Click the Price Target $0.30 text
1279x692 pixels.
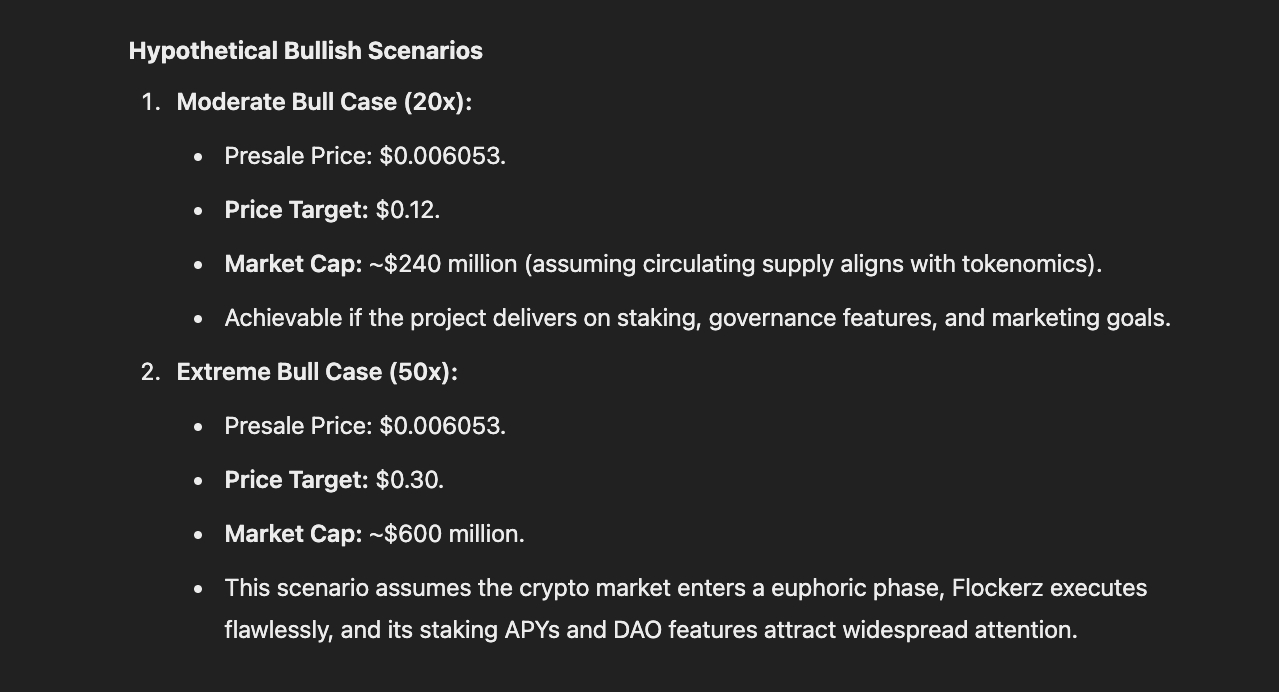pos(334,480)
